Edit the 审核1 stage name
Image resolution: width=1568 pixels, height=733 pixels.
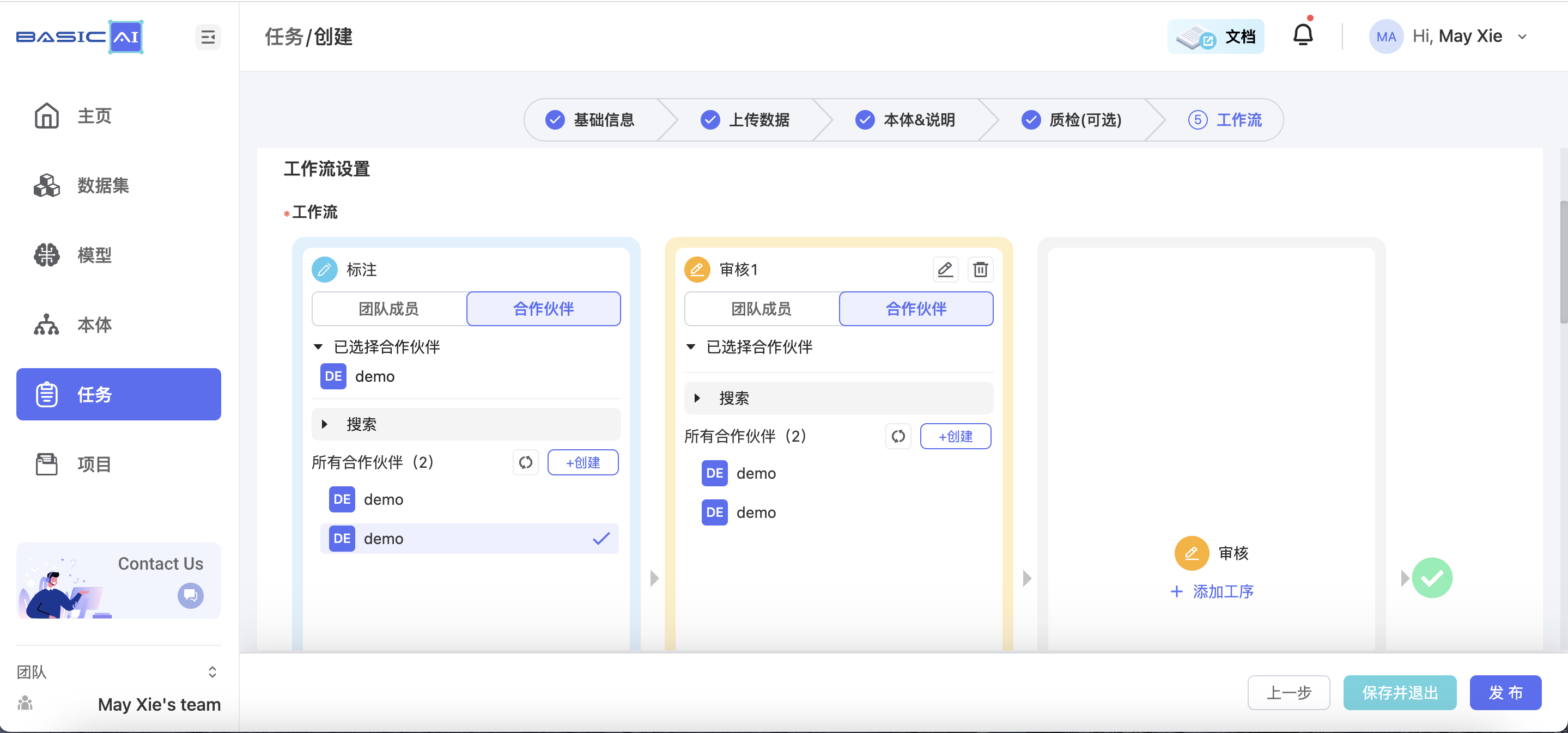pos(945,270)
